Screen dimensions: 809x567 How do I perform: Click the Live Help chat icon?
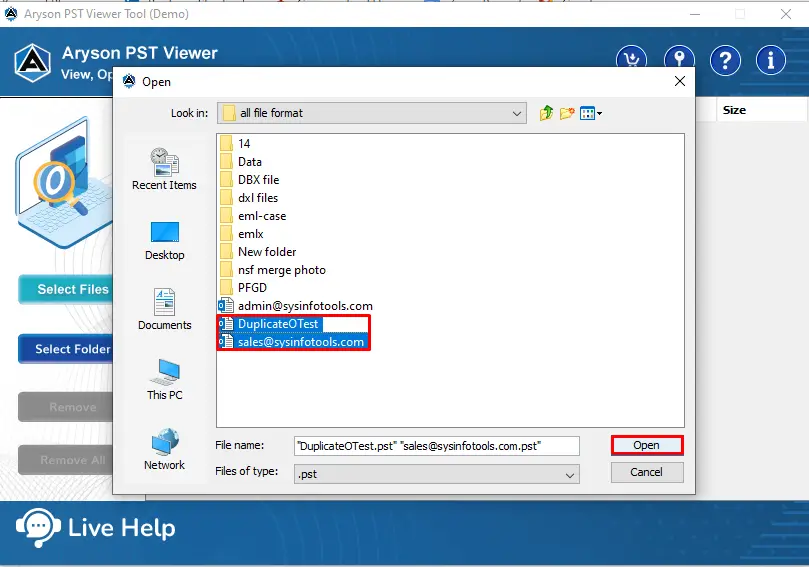tap(38, 527)
